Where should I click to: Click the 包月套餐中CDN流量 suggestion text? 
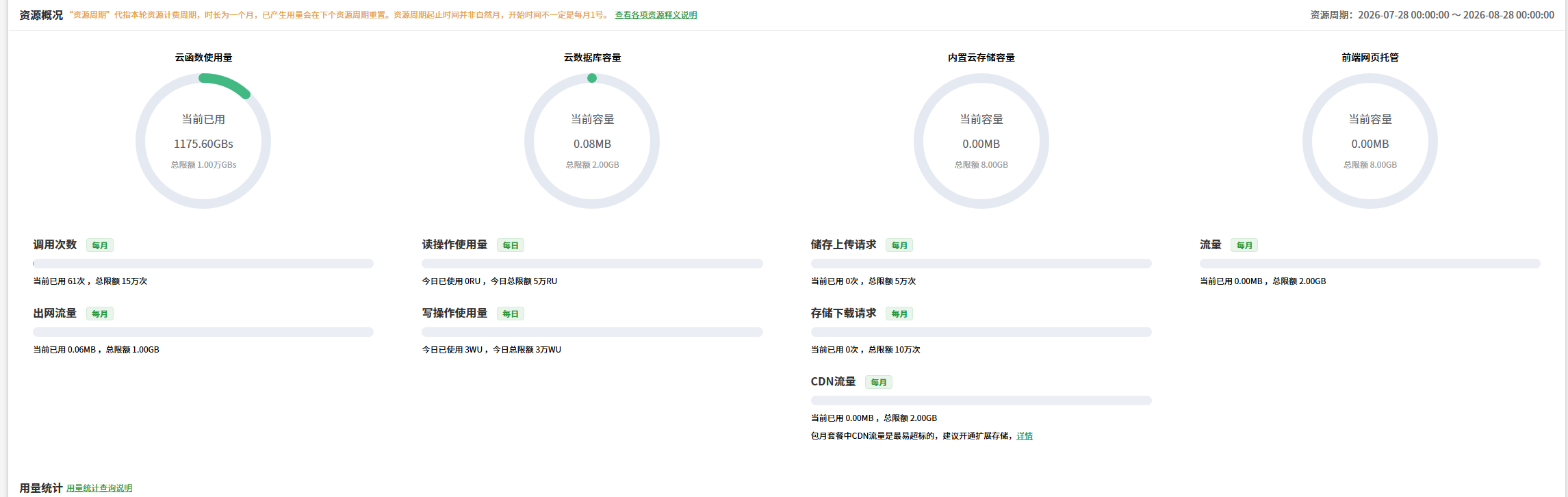pos(912,436)
